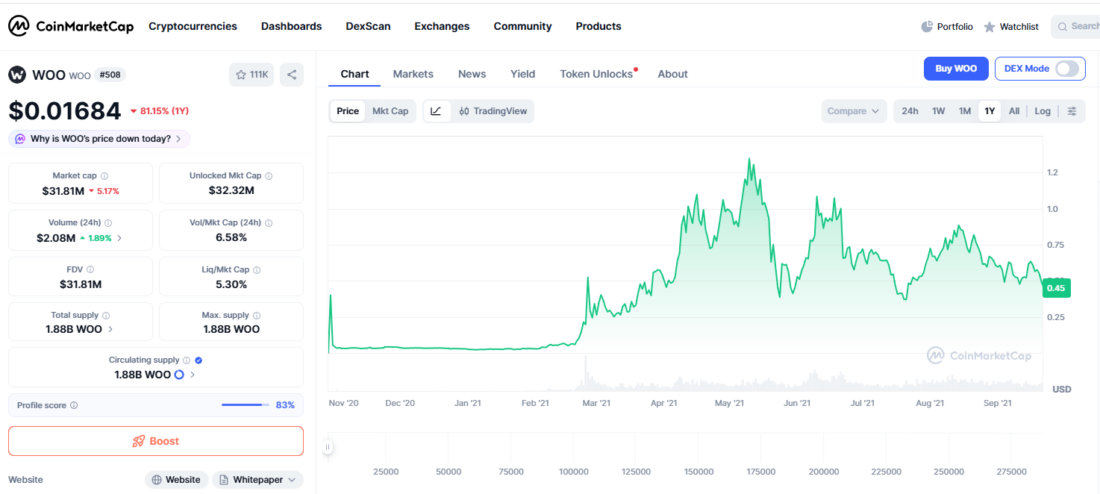Click the 0.45 current price label

coord(1056,288)
